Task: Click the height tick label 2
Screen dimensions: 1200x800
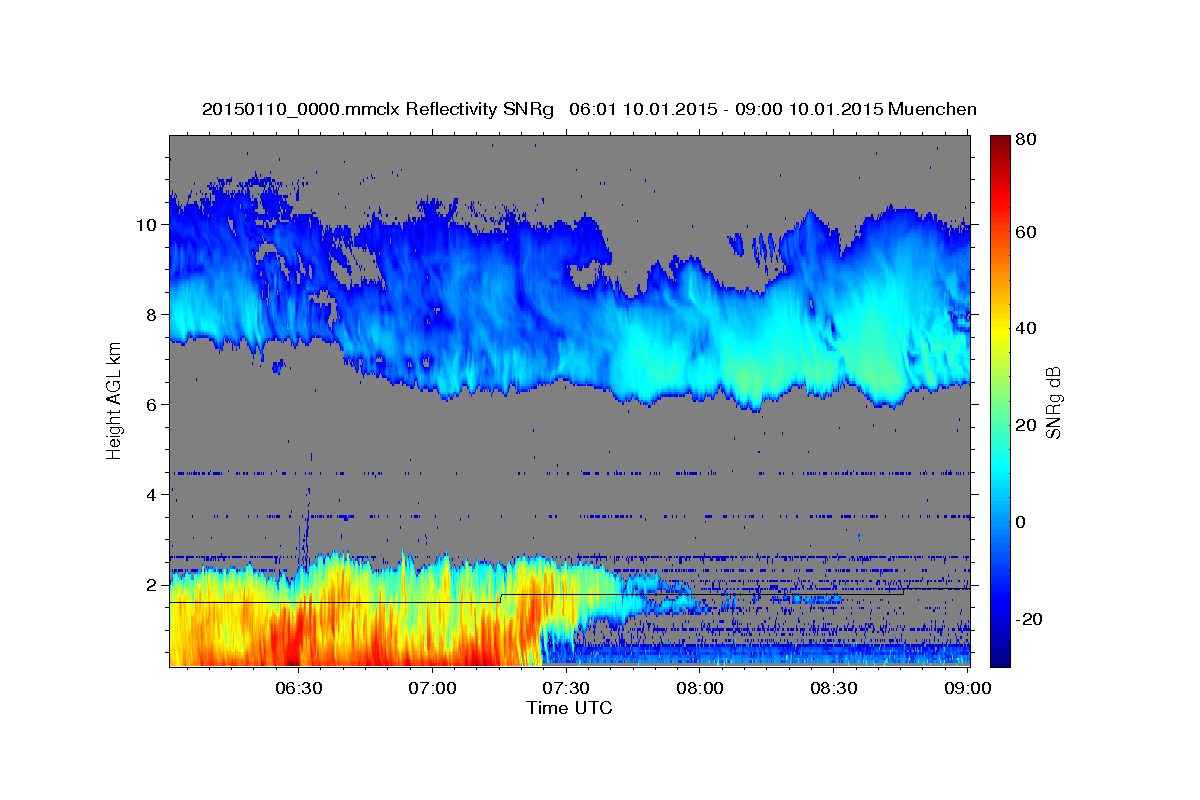Action: [x=152, y=585]
